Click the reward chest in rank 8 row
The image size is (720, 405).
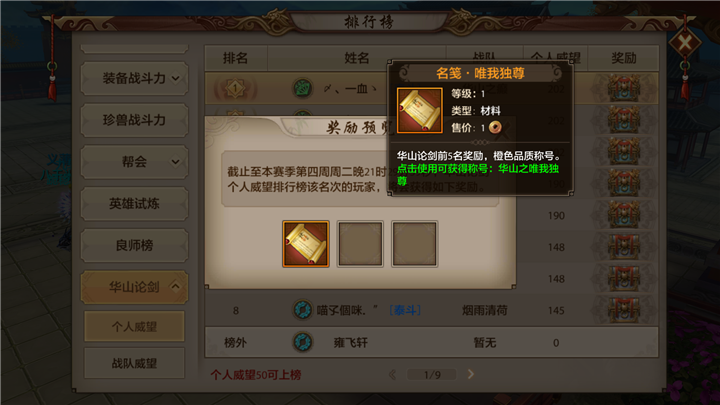[624, 310]
